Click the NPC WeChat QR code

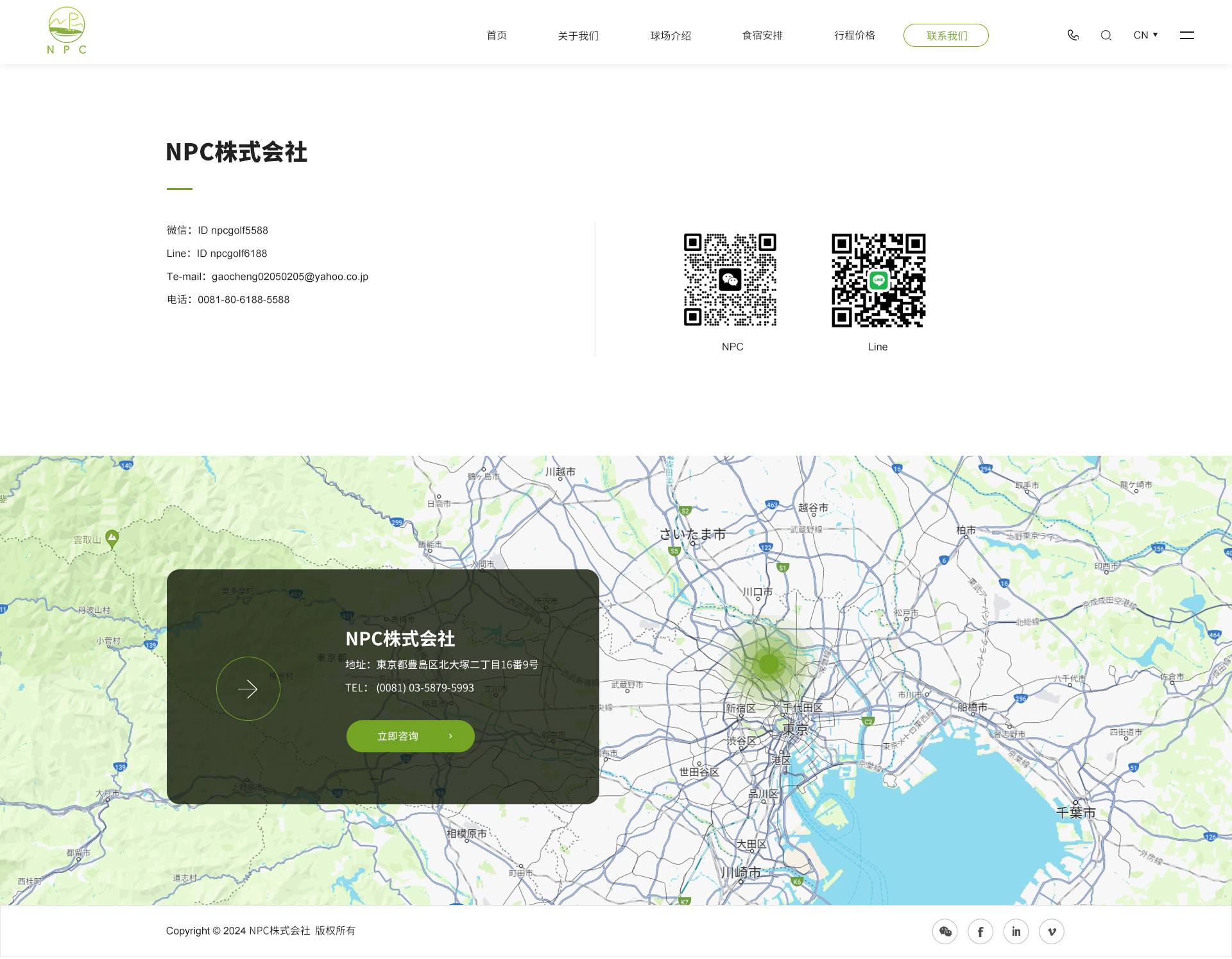click(730, 280)
